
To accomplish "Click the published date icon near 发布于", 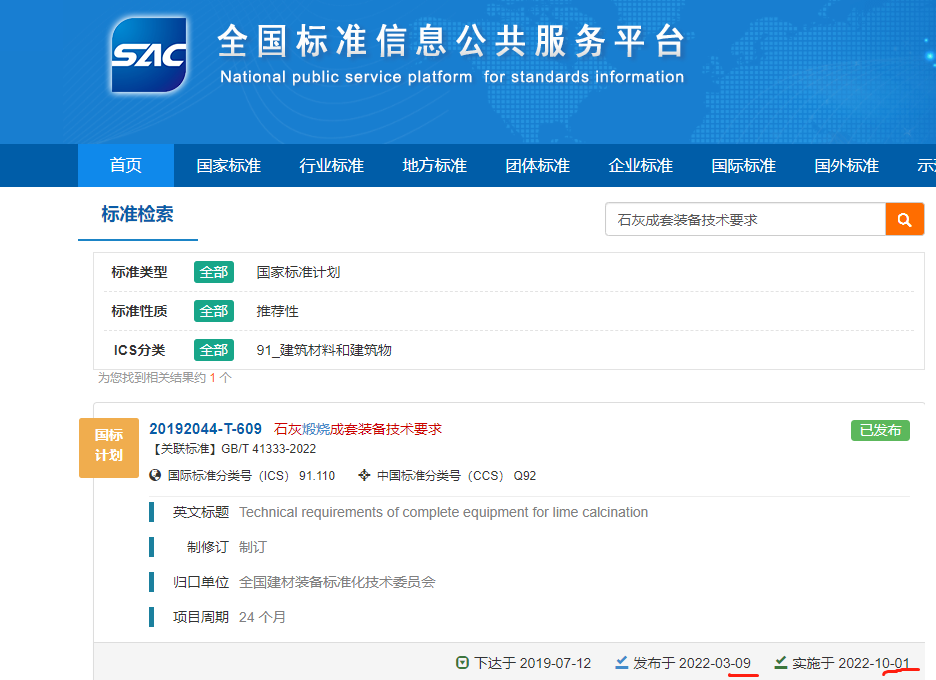I will (x=621, y=663).
